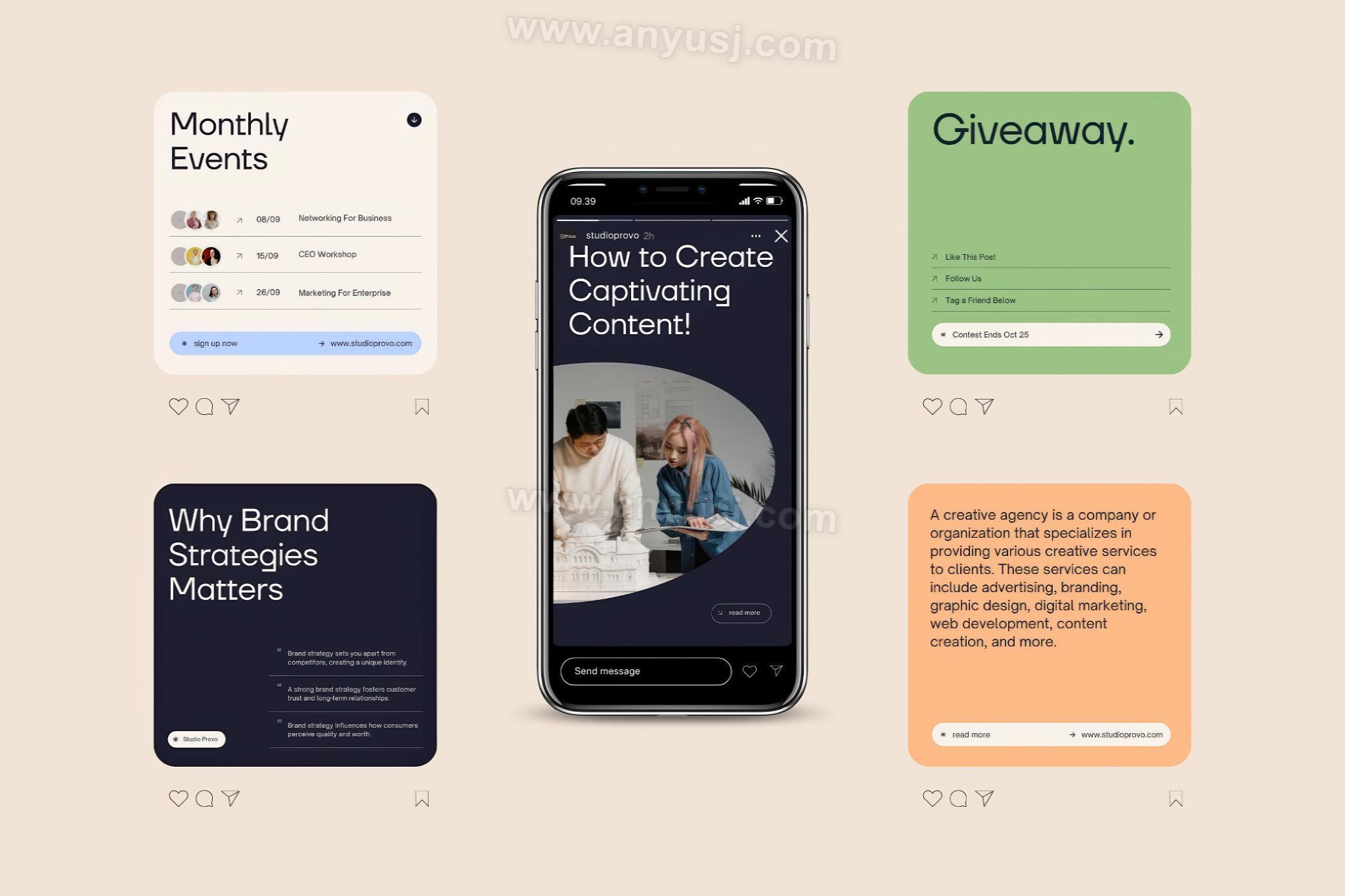
Task: Select the three-dot options menu on story
Action: click(x=755, y=236)
